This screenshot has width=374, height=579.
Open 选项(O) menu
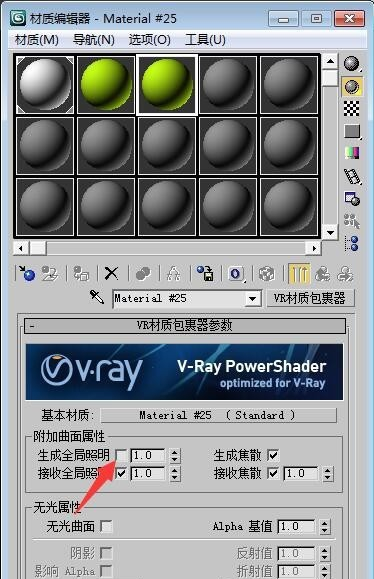150,40
